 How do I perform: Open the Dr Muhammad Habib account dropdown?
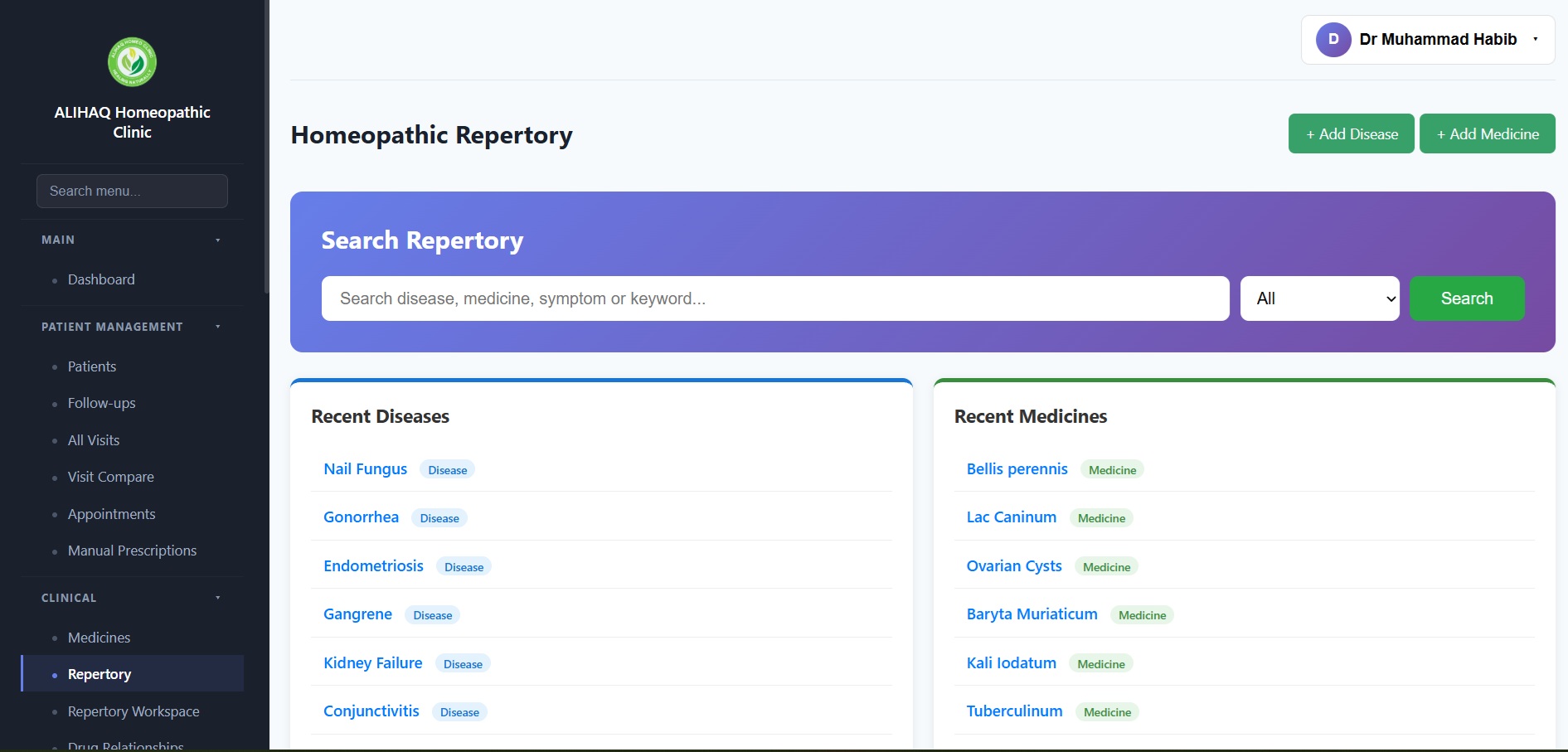[1428, 40]
